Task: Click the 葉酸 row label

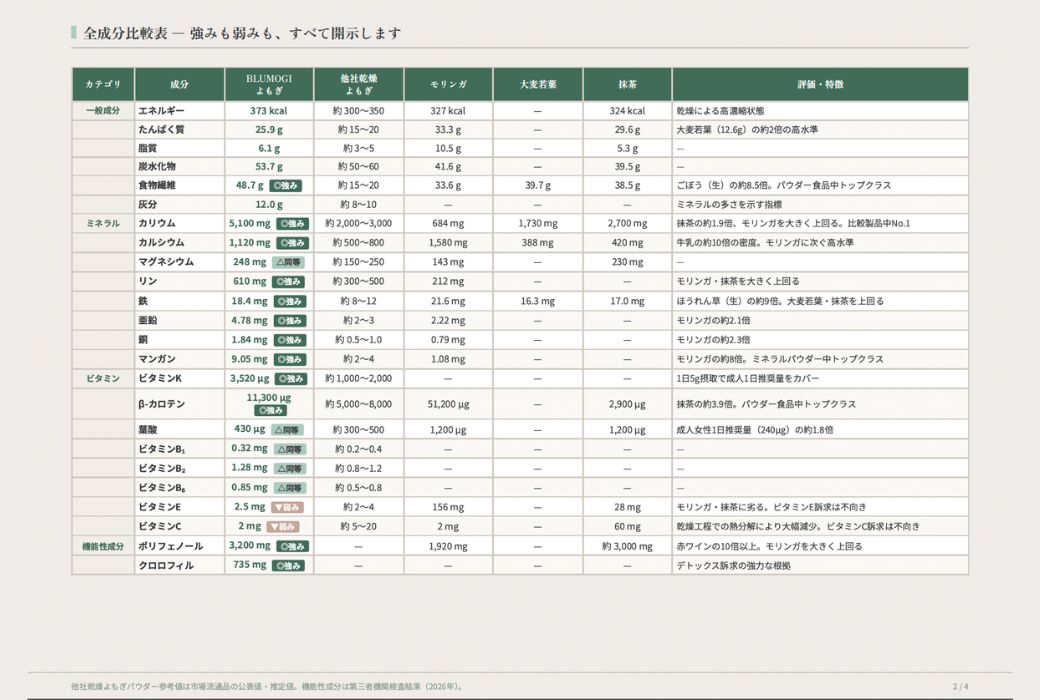Action: (147, 430)
